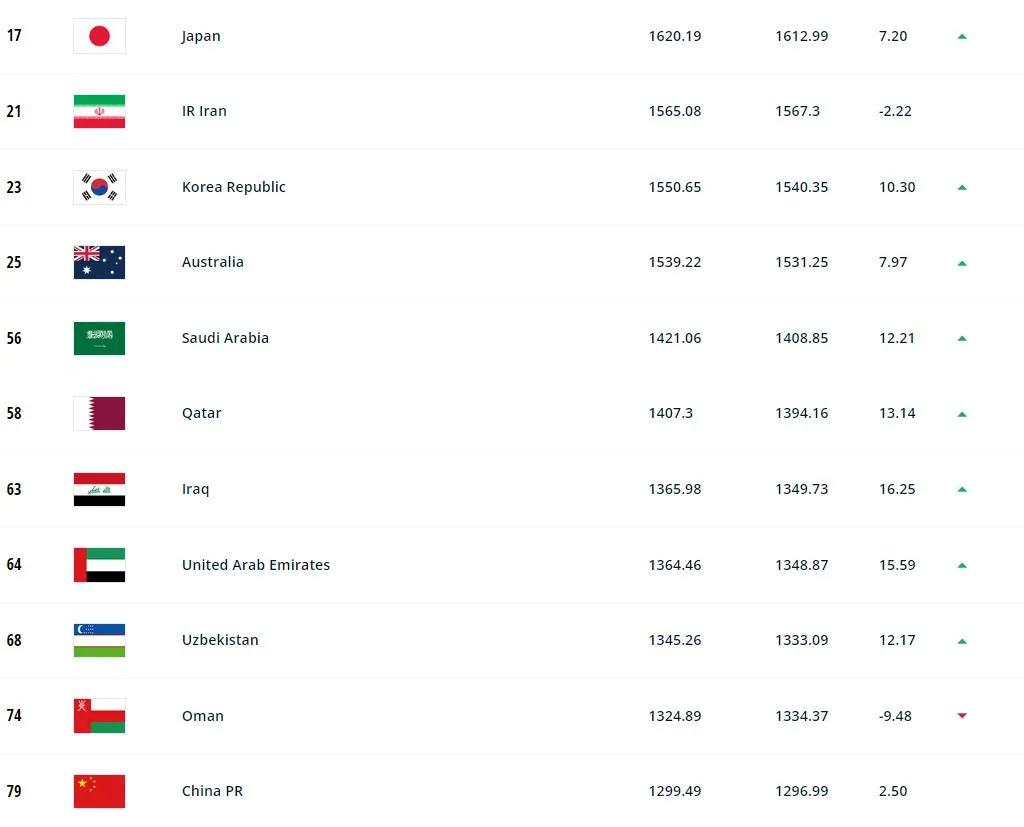Click the Japan flag icon
The height and width of the screenshot is (827, 1024).
point(99,36)
